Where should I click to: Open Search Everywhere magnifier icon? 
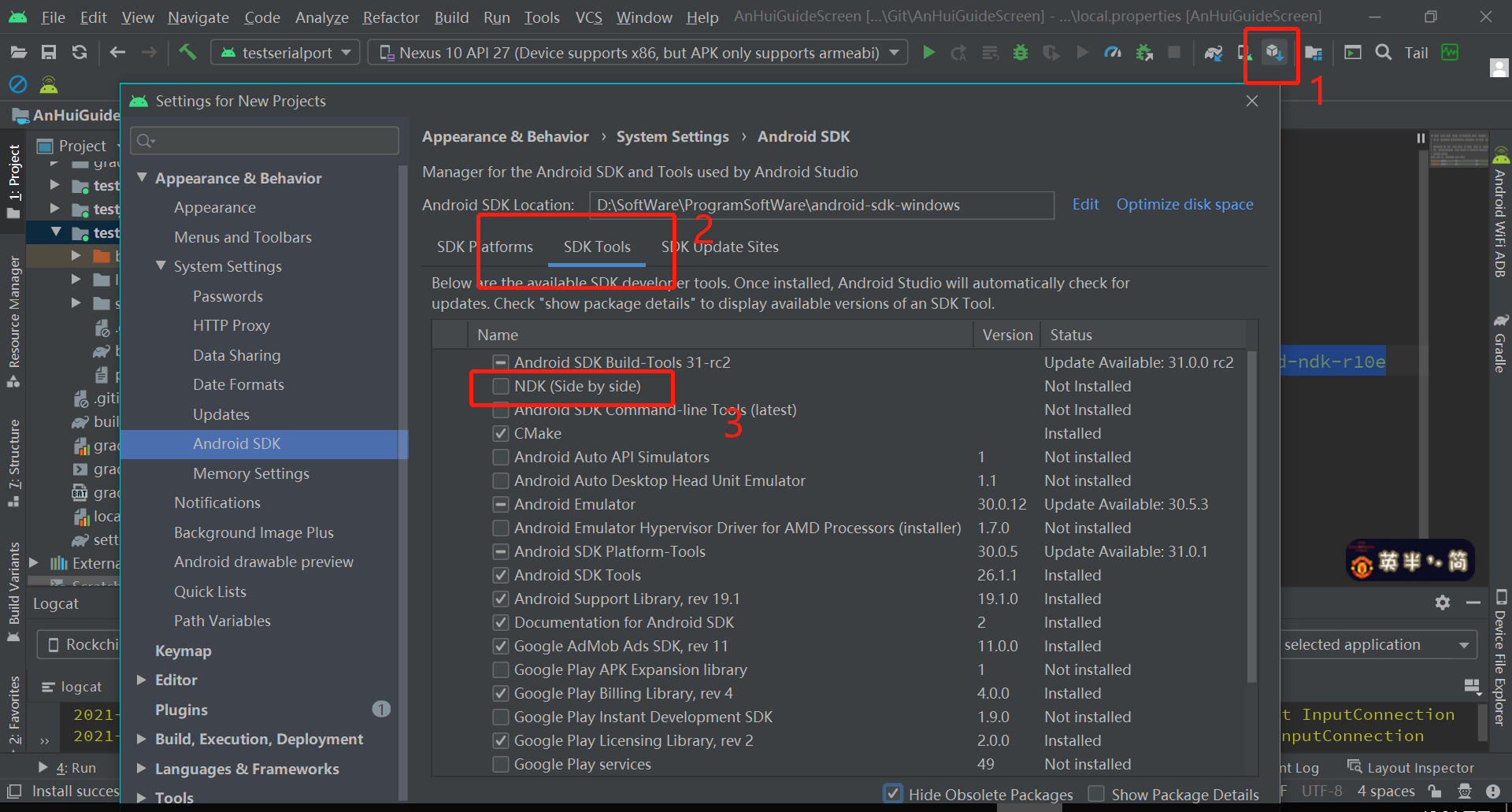point(1384,53)
